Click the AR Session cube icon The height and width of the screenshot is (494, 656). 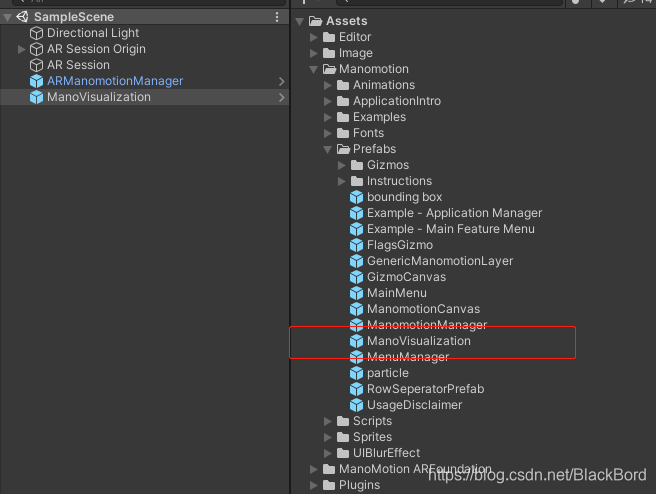coord(36,65)
